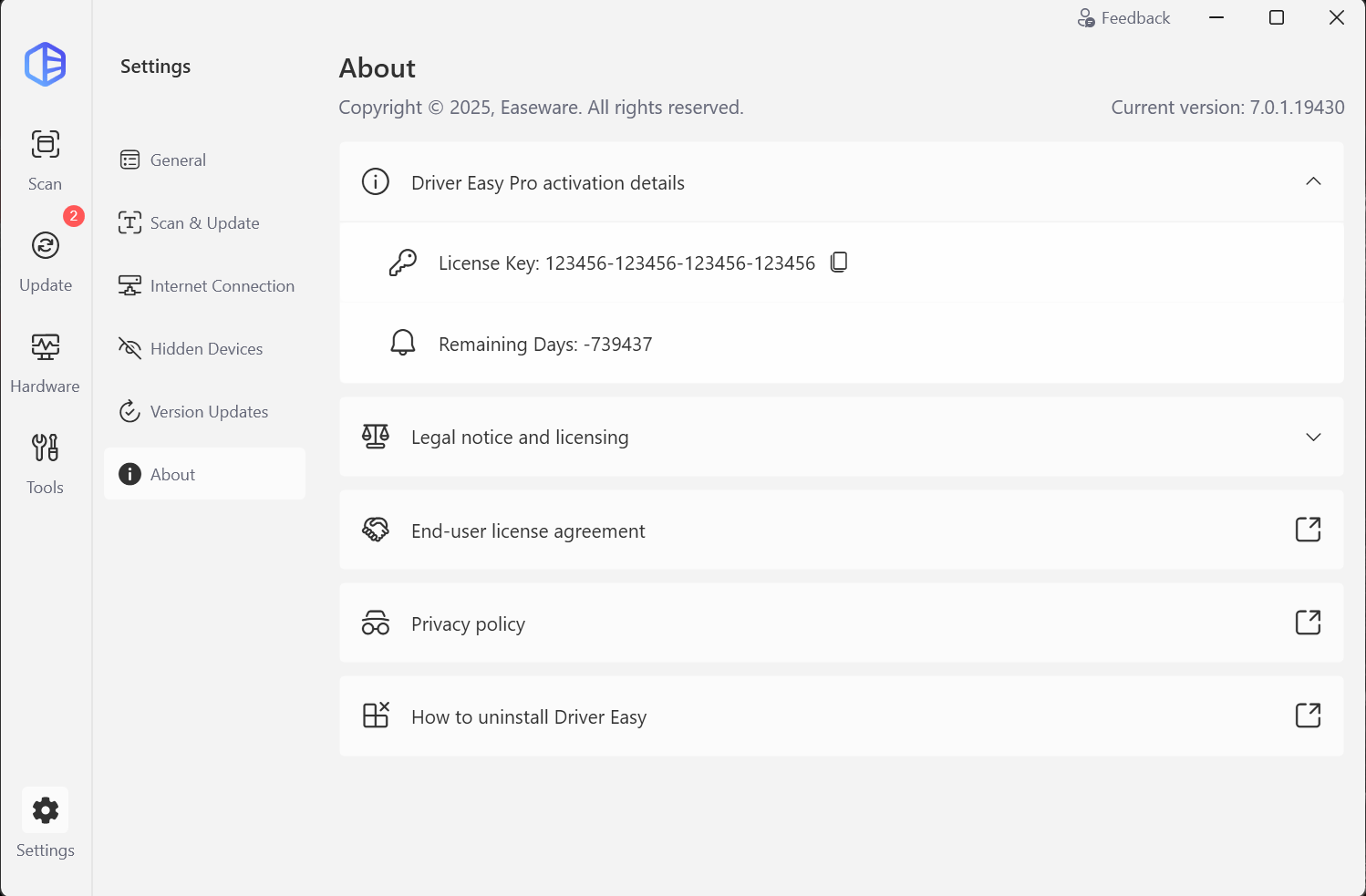Open Privacy policy external link icon
The image size is (1366, 896).
click(1308, 623)
